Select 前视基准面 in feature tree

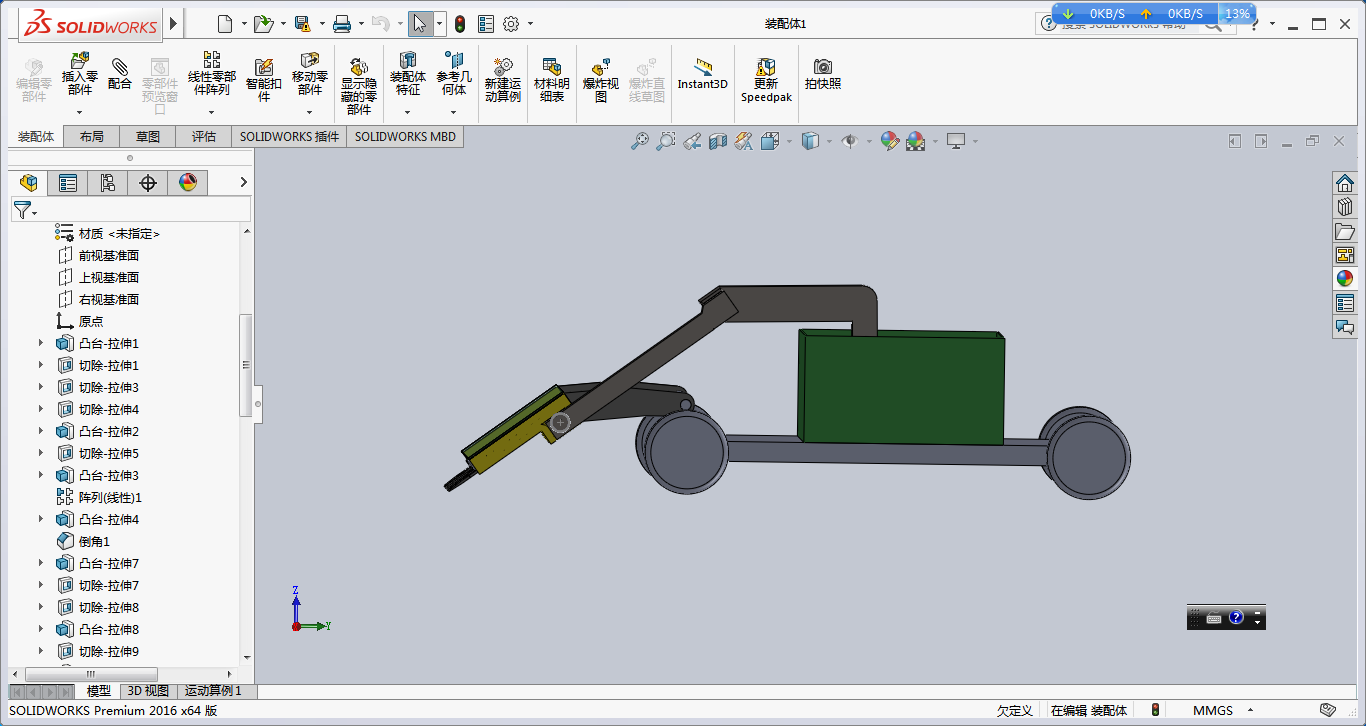109,255
